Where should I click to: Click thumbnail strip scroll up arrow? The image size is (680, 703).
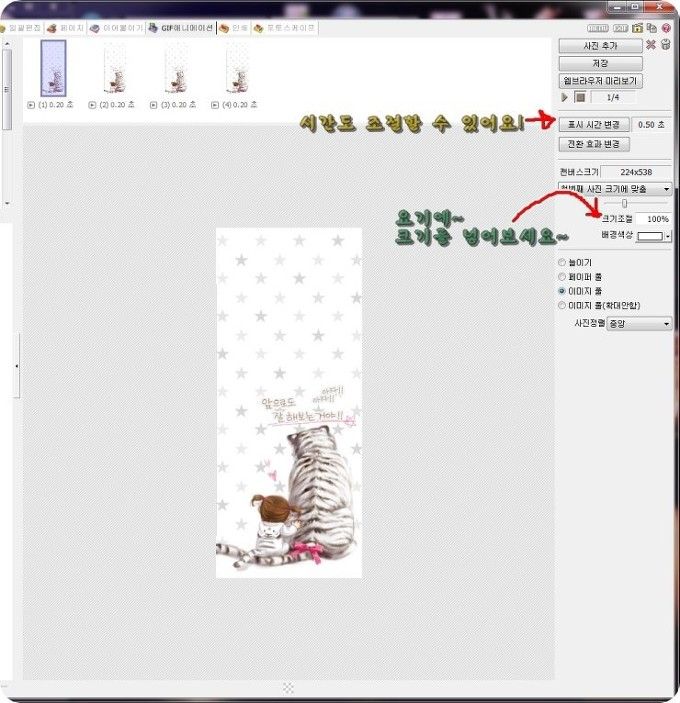(x=7, y=44)
